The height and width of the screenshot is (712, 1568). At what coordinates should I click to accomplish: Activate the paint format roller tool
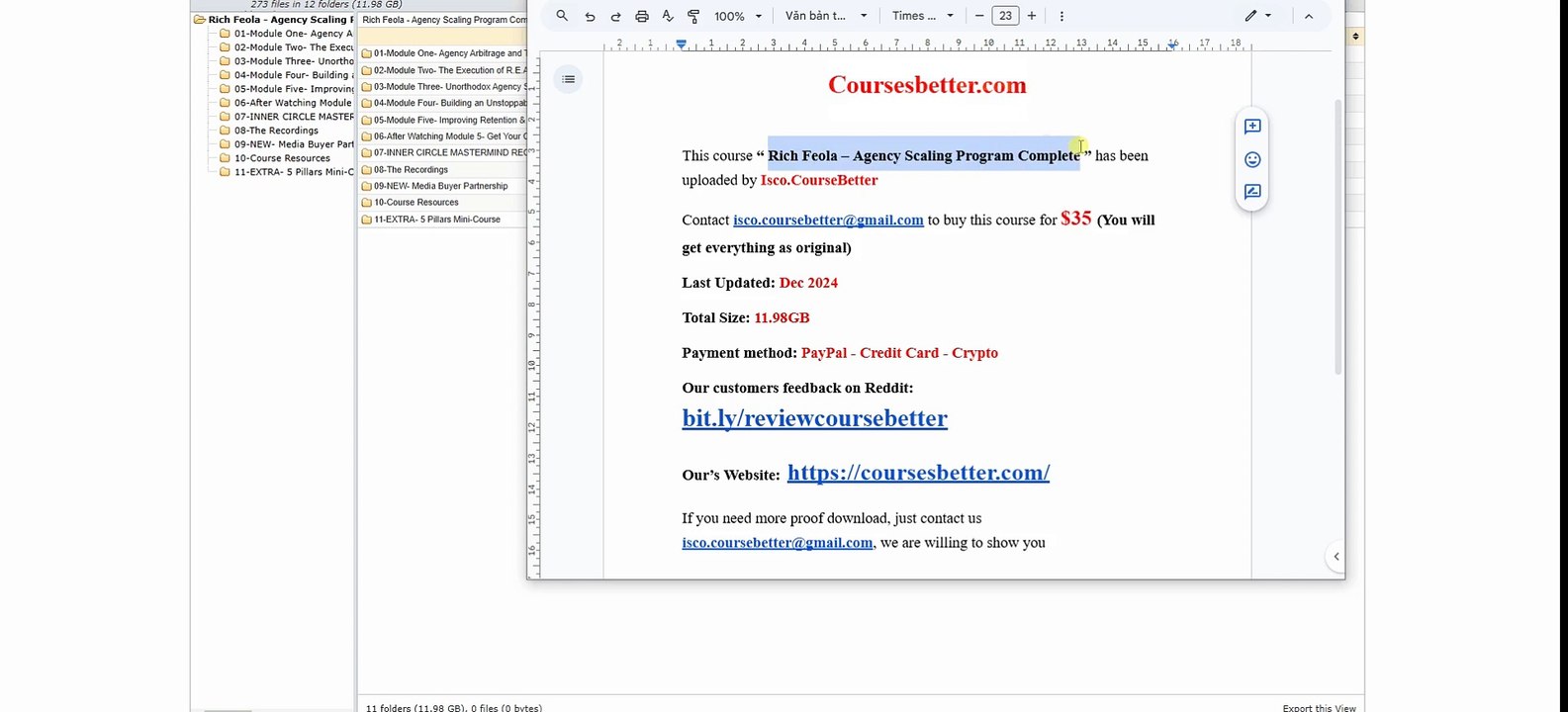pos(693,16)
